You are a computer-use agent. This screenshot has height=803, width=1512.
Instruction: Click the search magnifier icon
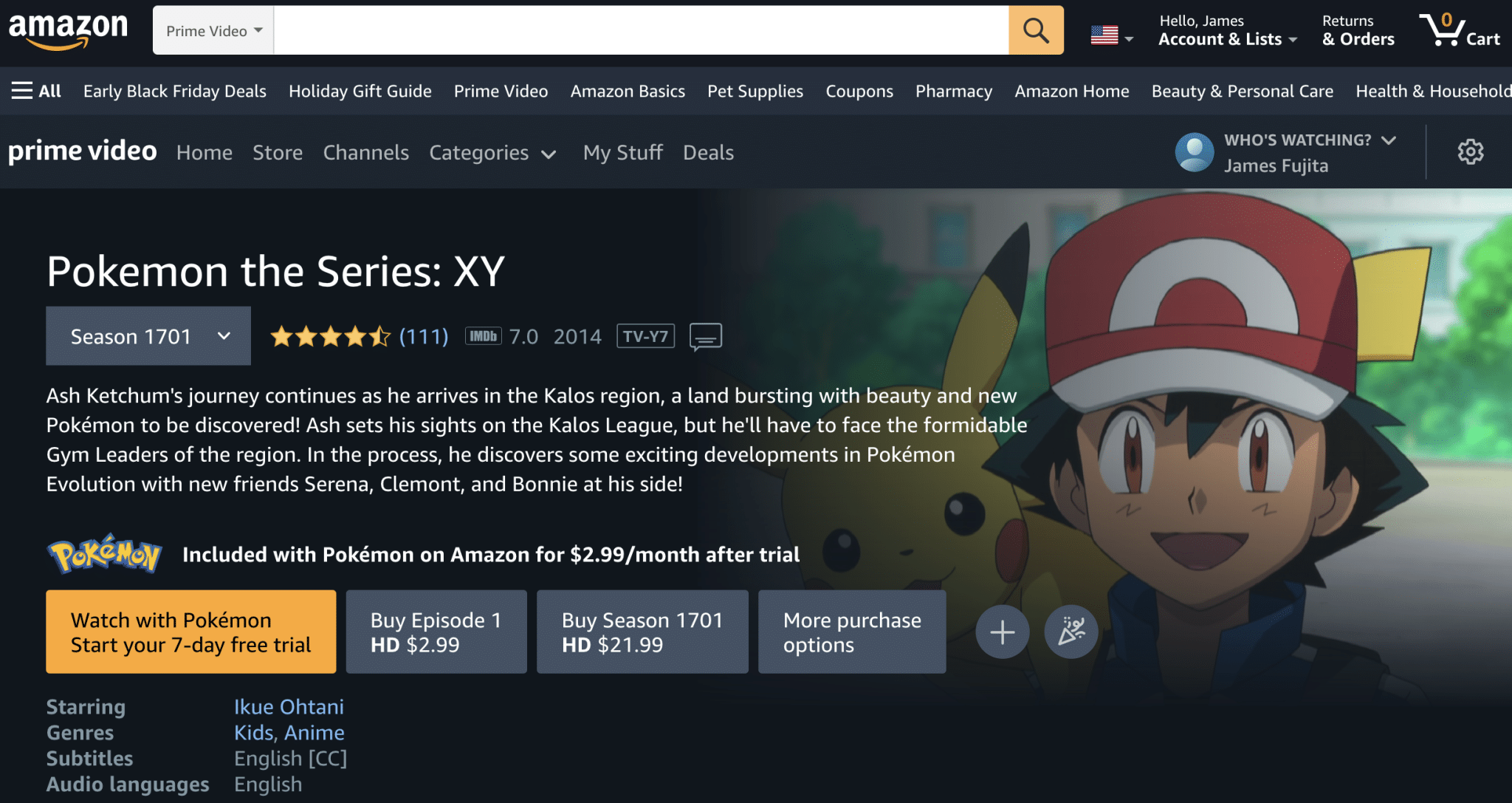pyautogui.click(x=1035, y=30)
